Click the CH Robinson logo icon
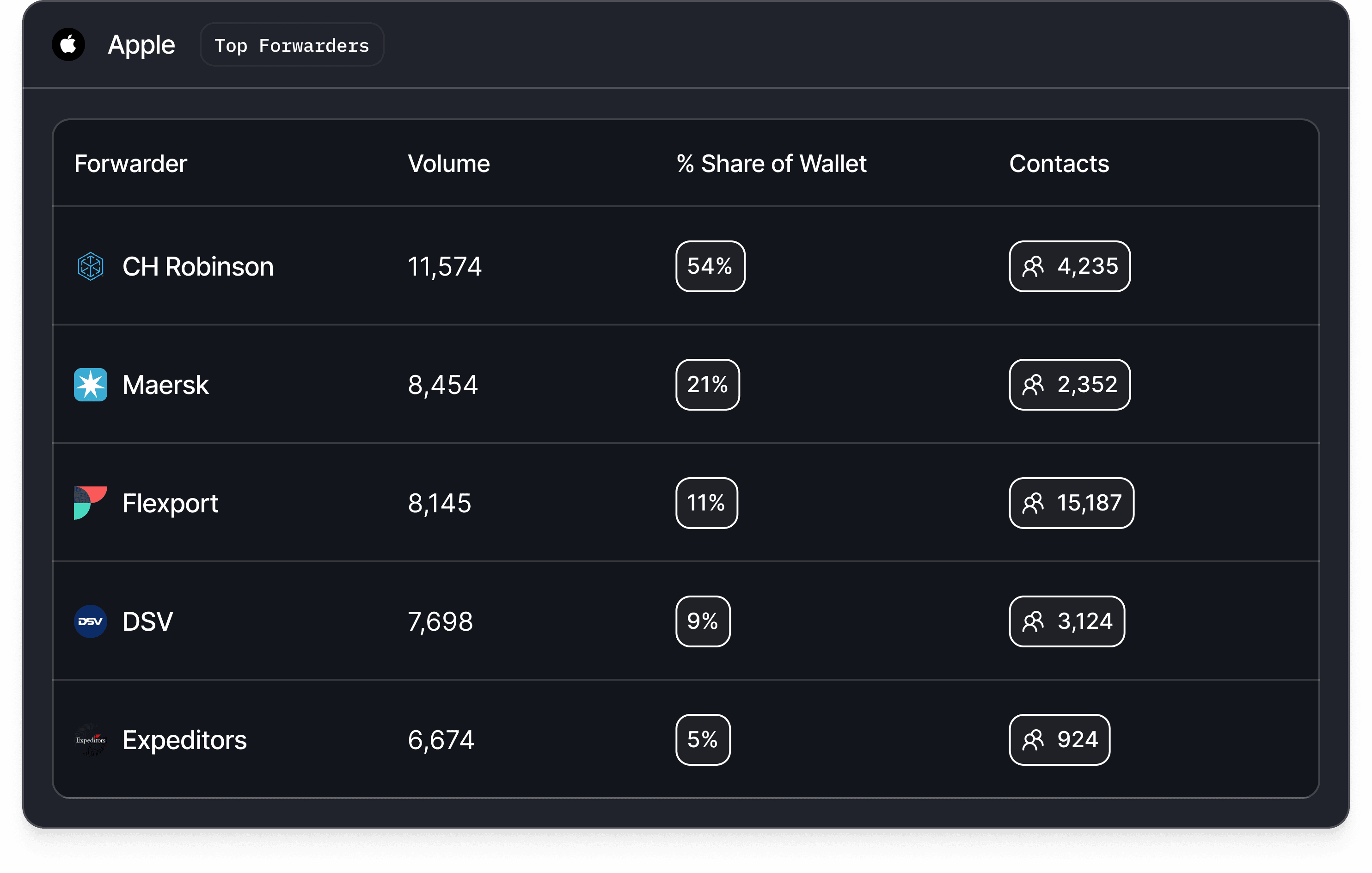The width and height of the screenshot is (1372, 873). pos(90,266)
